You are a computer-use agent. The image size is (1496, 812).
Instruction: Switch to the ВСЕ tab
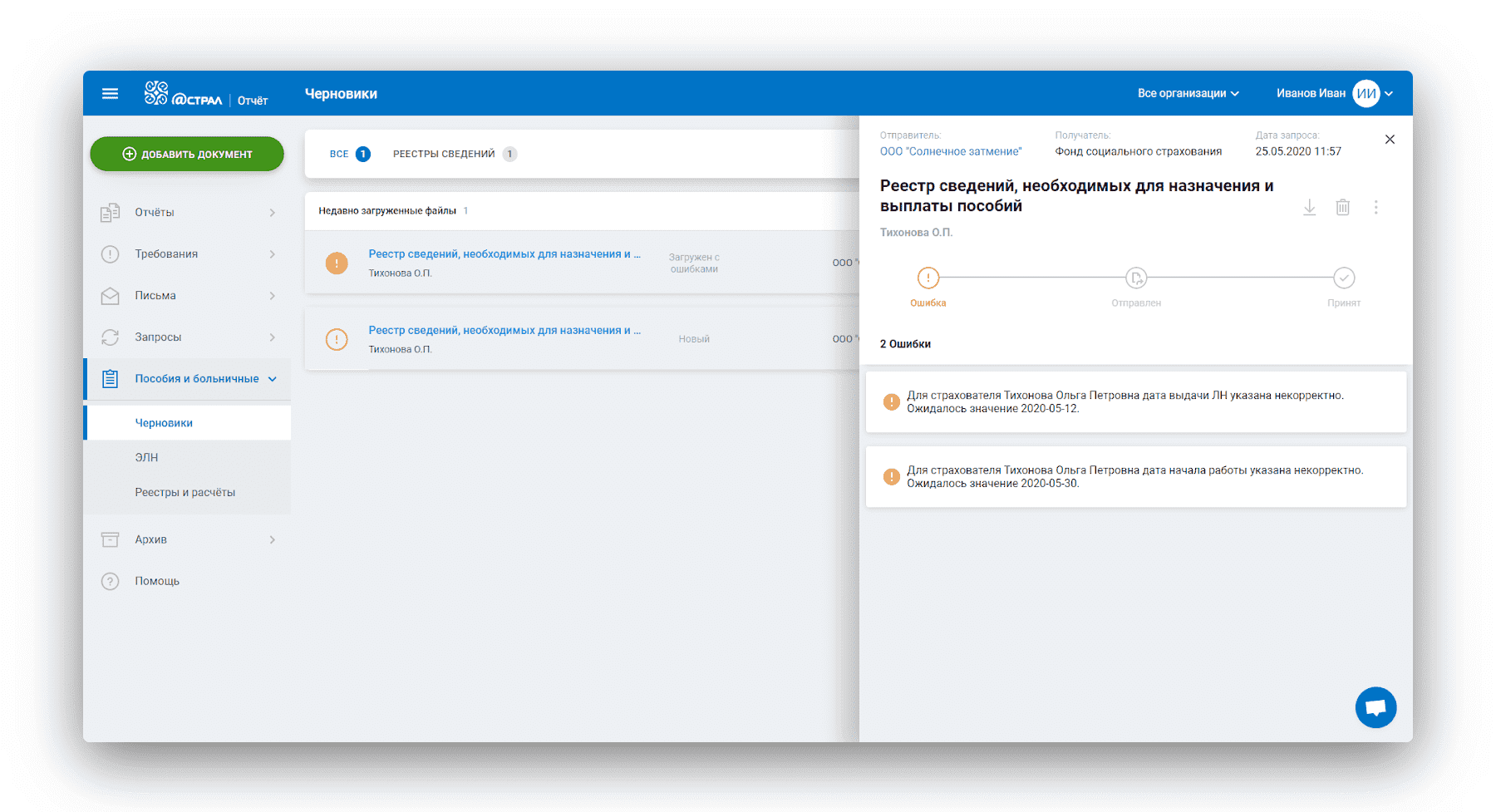(349, 154)
